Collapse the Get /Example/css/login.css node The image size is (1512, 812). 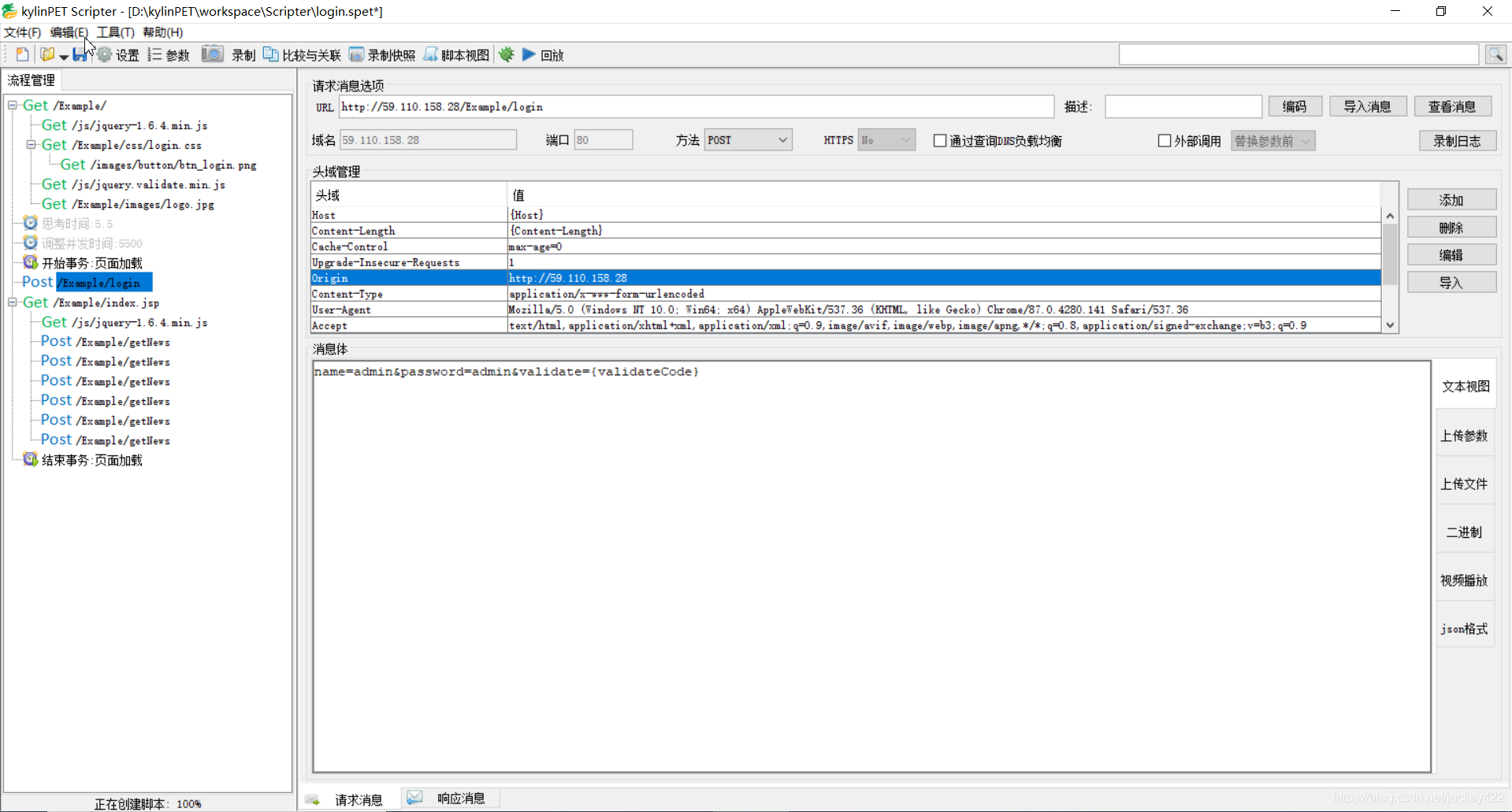[32, 145]
